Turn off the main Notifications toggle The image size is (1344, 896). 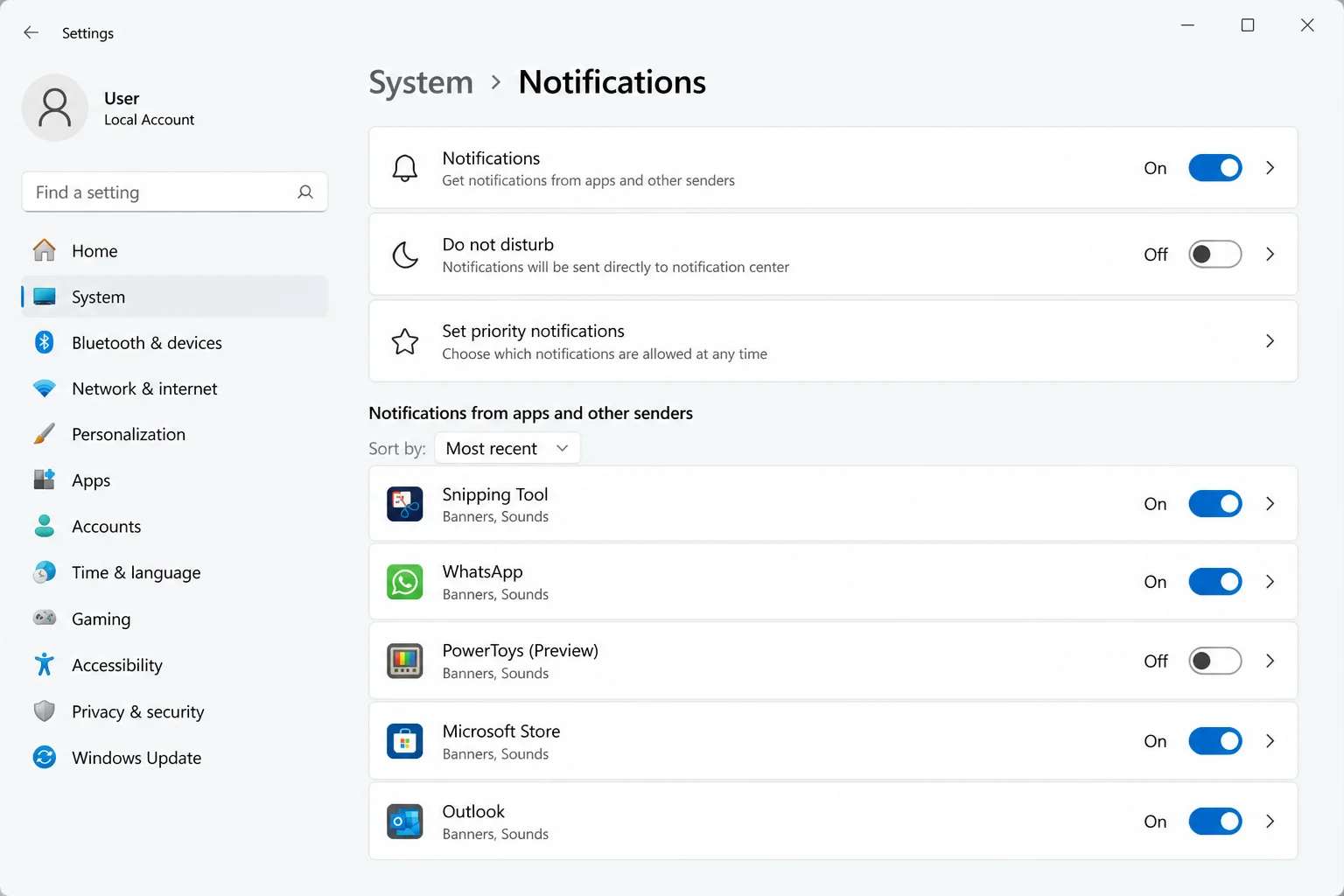point(1214,168)
